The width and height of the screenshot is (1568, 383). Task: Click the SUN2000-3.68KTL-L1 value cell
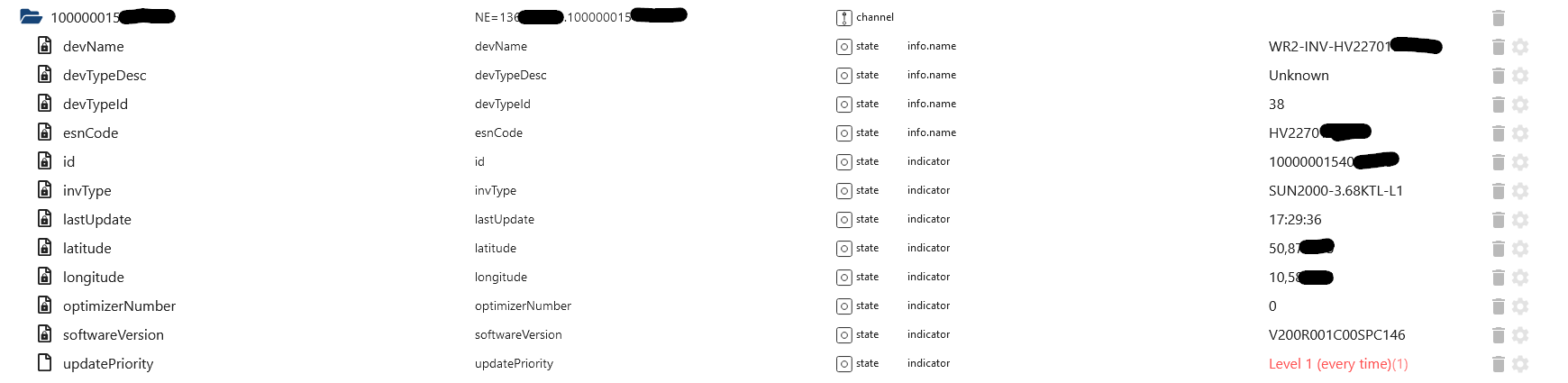click(x=1336, y=191)
